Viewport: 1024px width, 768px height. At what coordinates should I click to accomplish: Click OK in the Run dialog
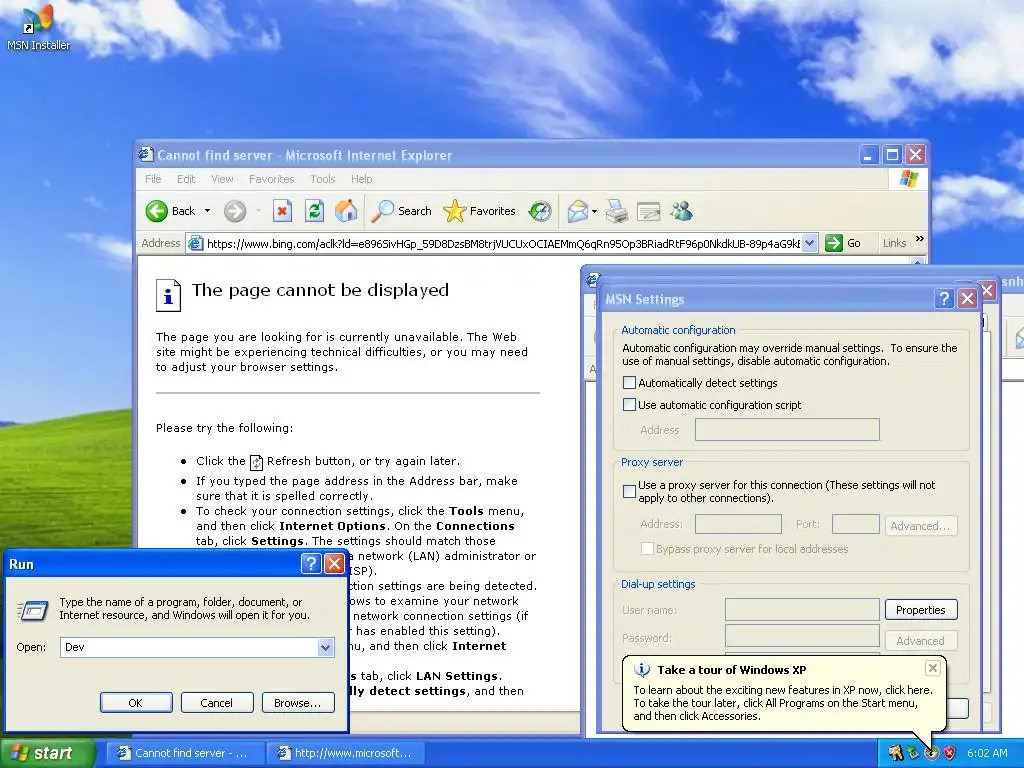click(136, 703)
